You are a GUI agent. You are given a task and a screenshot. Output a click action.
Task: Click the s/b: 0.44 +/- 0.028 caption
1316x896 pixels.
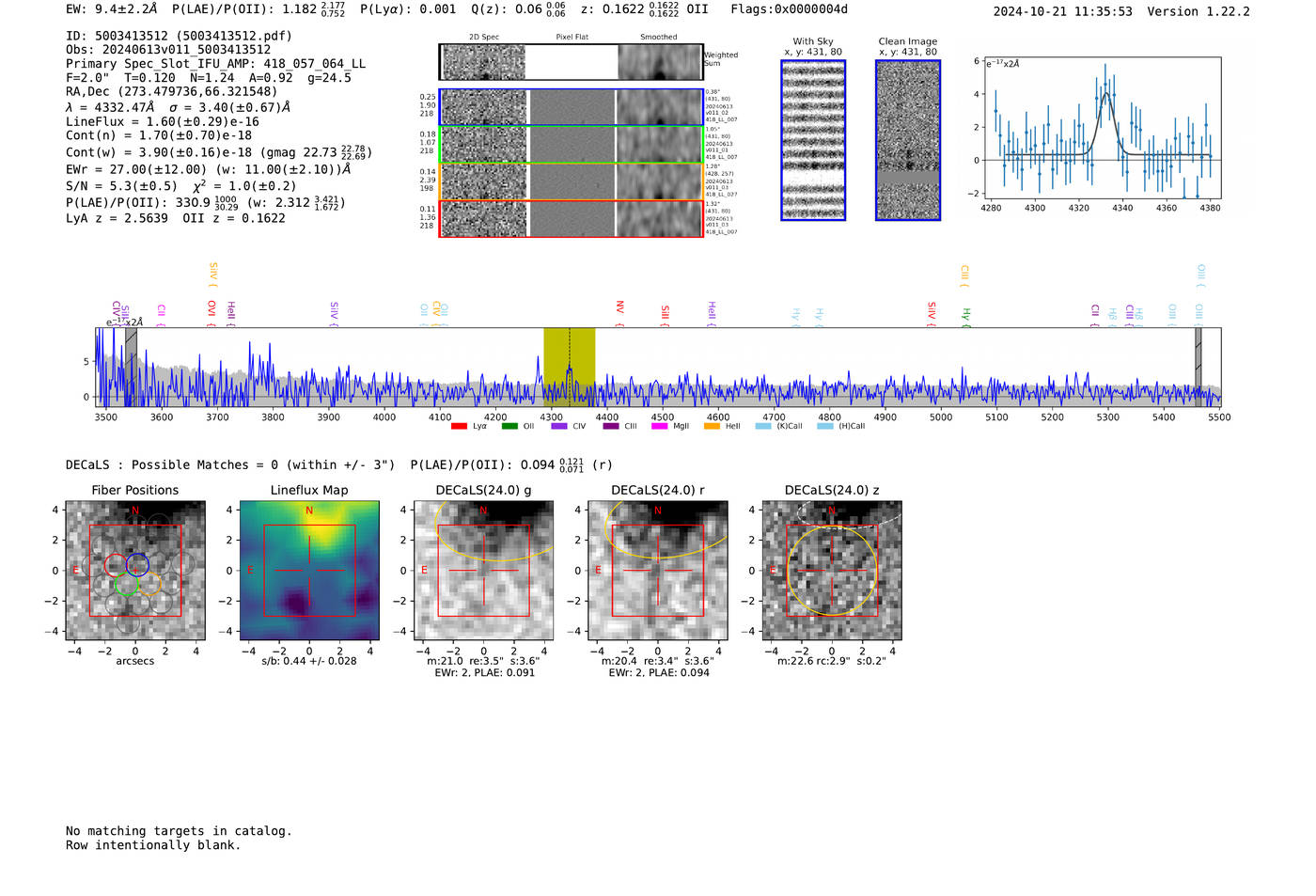(x=309, y=661)
